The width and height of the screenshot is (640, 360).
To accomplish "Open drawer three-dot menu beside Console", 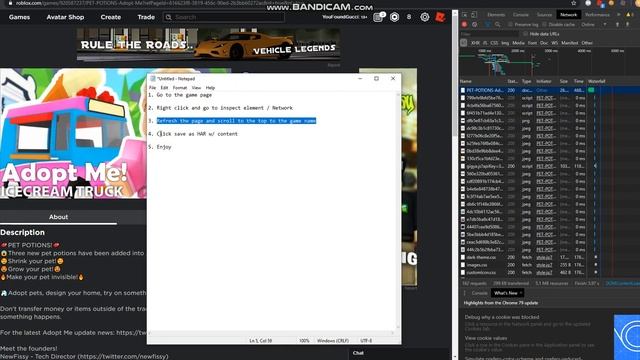I will pyautogui.click(x=464, y=293).
